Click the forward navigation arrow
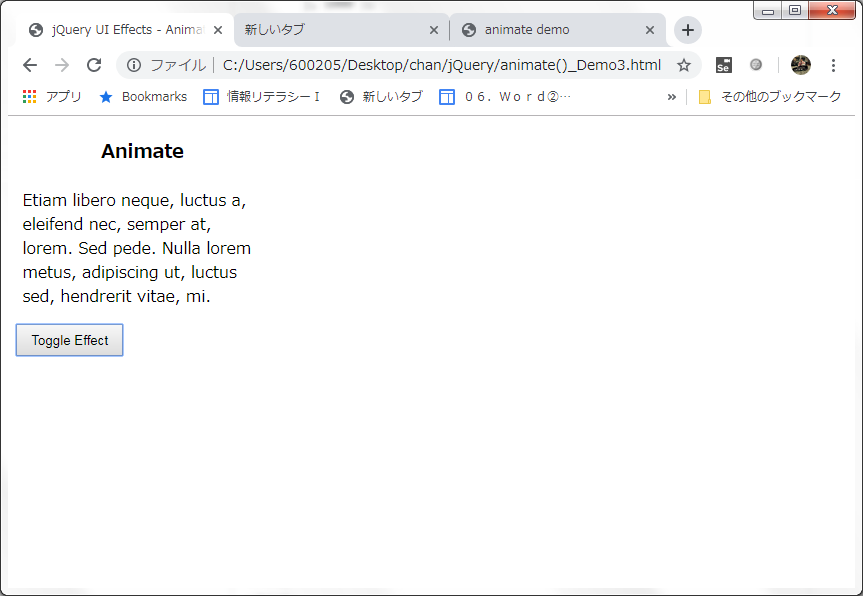The height and width of the screenshot is (596, 863). click(x=62, y=65)
